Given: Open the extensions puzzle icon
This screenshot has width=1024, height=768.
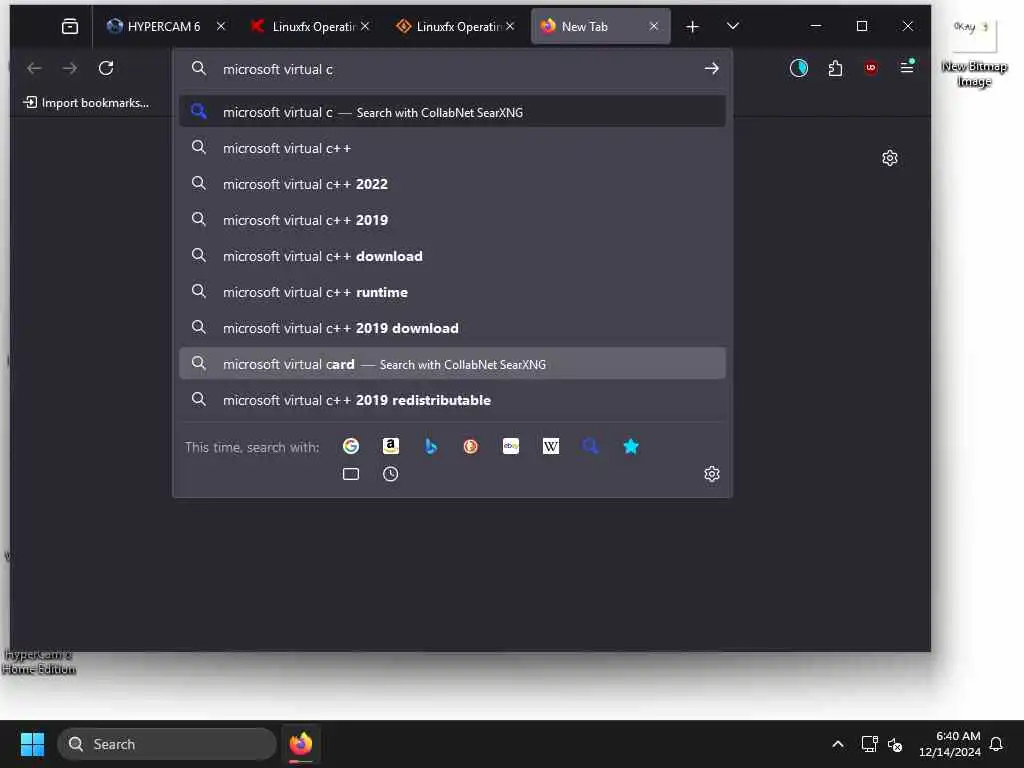Looking at the screenshot, I should point(835,68).
